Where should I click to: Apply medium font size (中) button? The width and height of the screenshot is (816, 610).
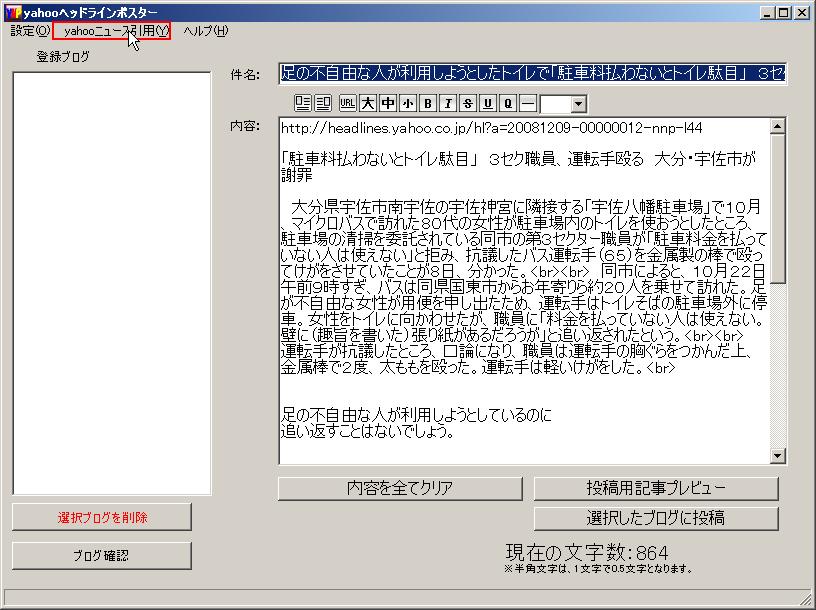[388, 103]
